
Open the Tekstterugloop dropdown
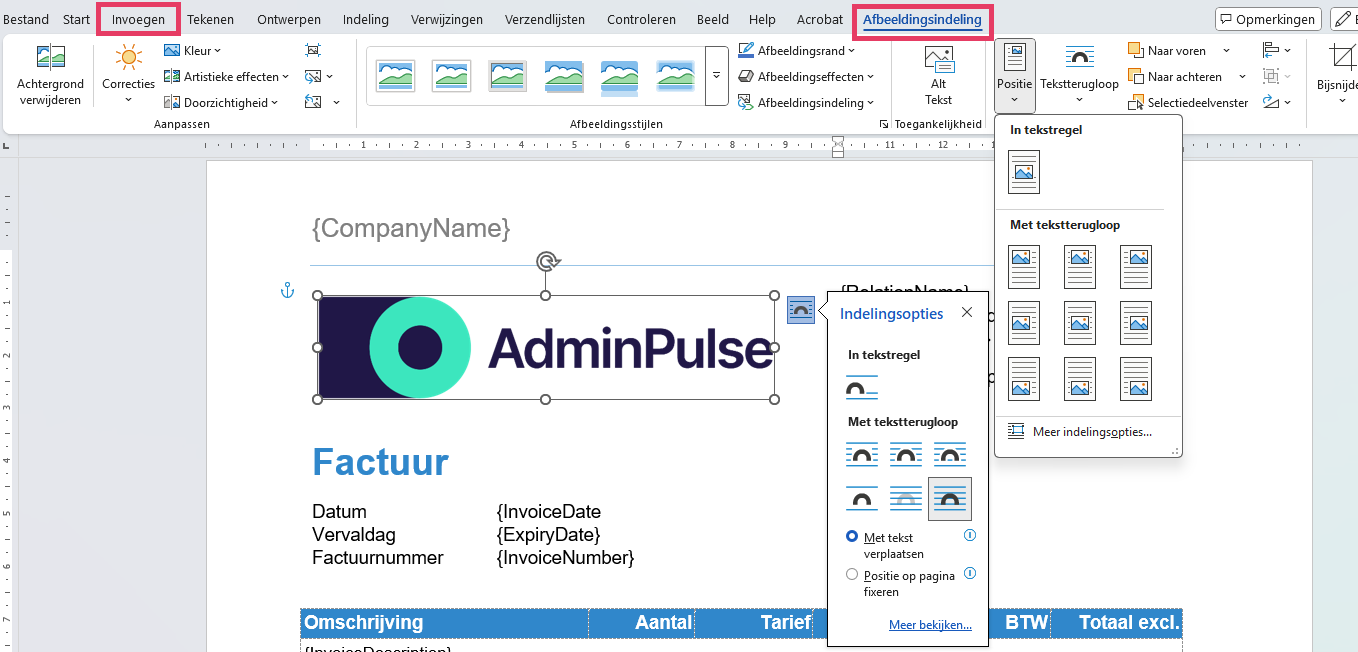point(1079,75)
